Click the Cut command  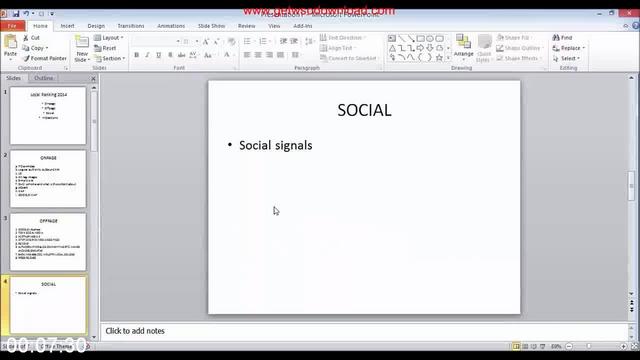pos(31,38)
